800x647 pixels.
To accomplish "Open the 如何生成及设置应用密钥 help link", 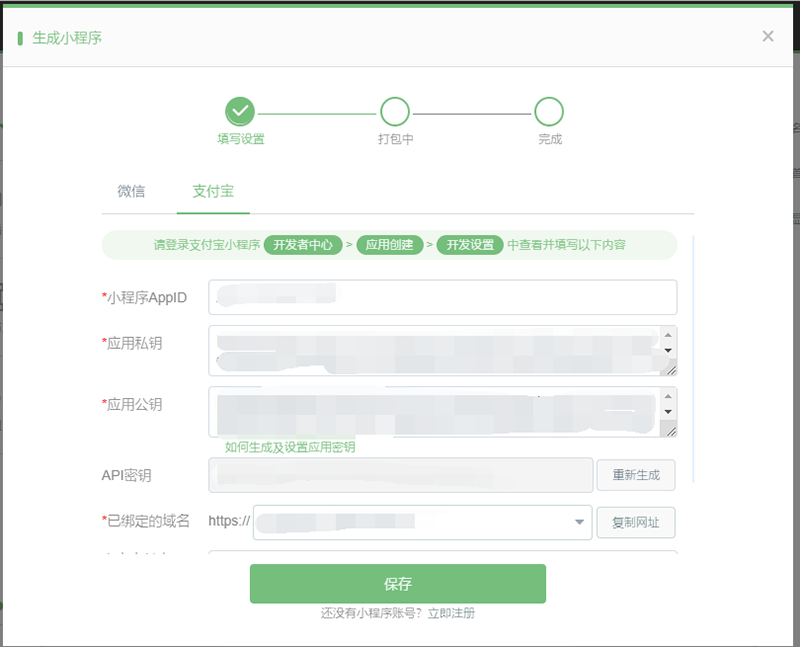I will tap(290, 447).
